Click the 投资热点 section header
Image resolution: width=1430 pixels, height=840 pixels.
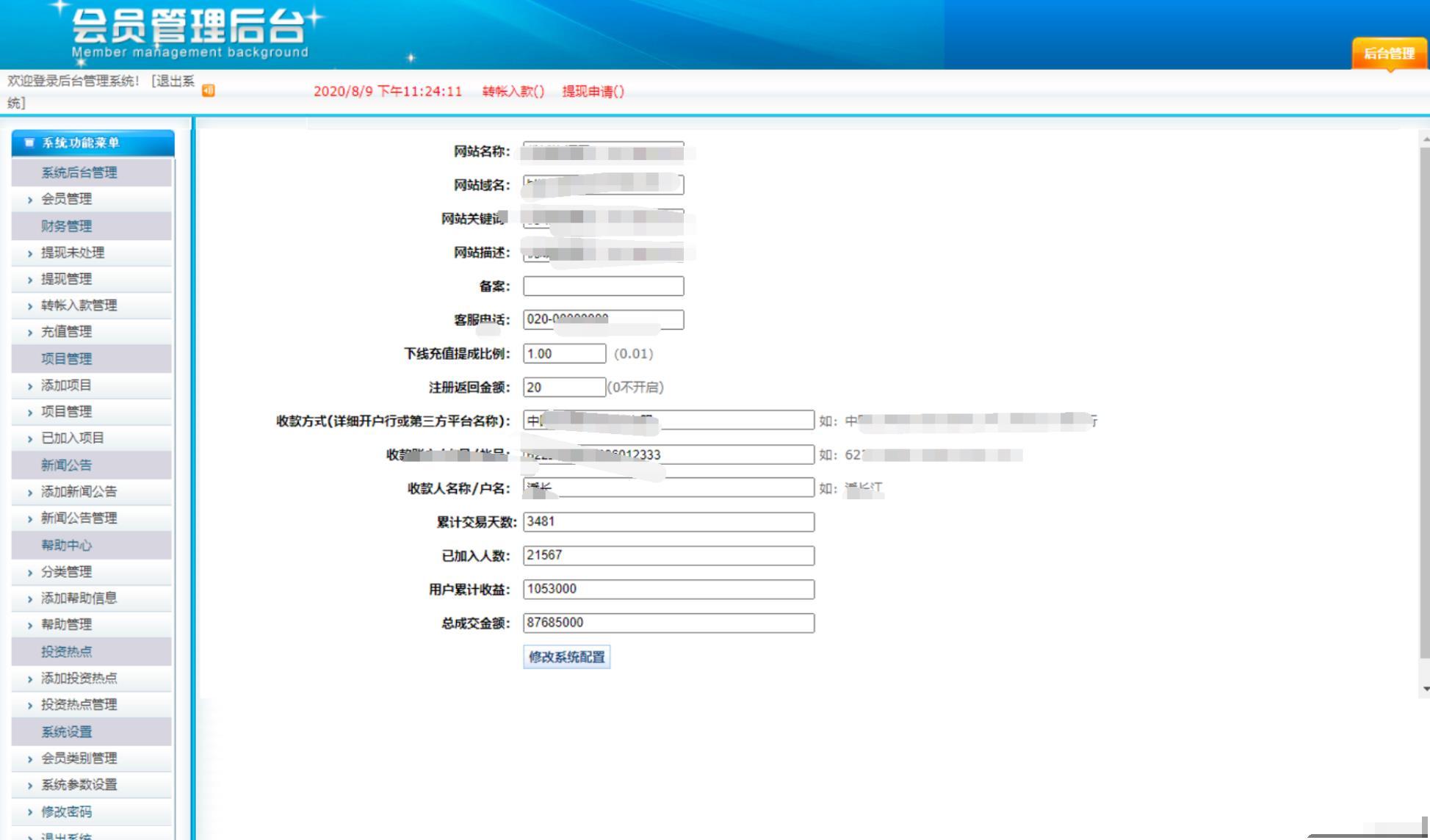point(92,652)
